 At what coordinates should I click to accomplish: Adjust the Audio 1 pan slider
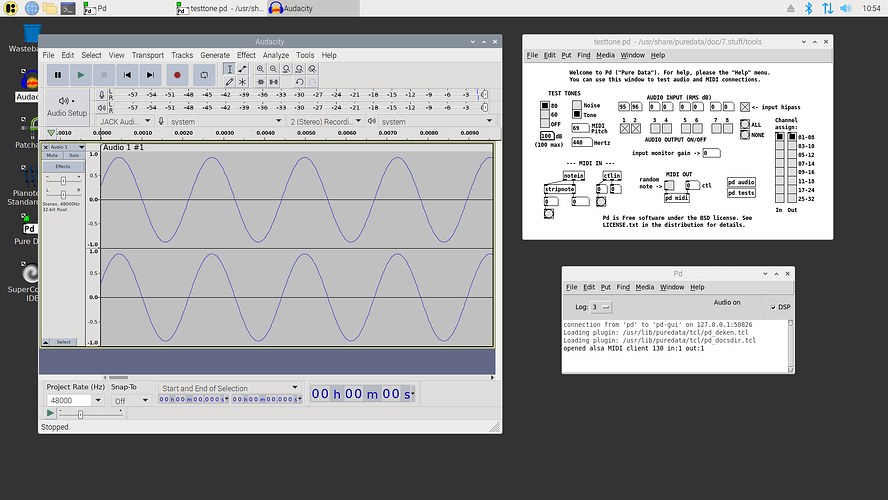tap(63, 194)
